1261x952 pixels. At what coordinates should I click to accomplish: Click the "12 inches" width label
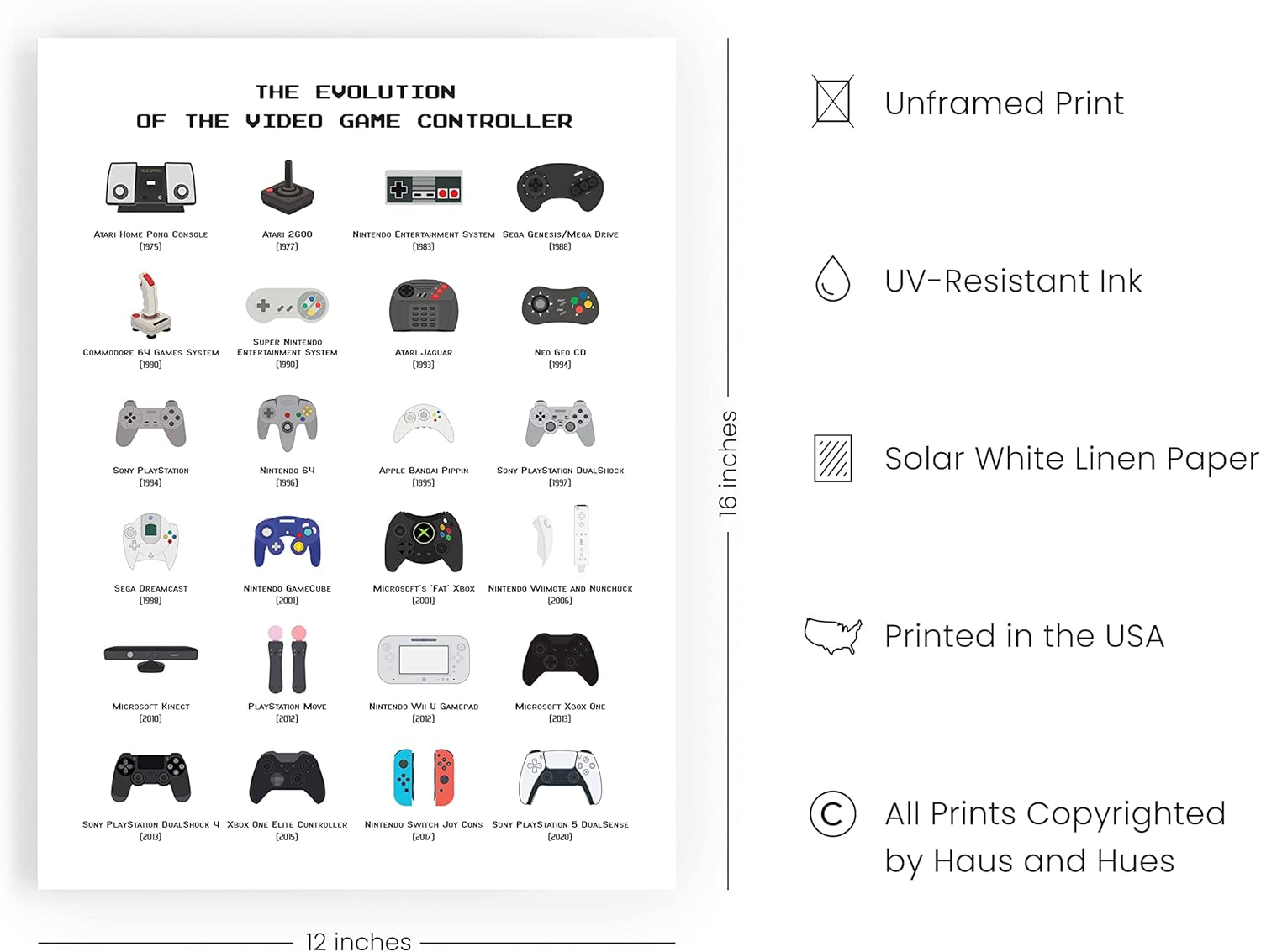(358, 941)
